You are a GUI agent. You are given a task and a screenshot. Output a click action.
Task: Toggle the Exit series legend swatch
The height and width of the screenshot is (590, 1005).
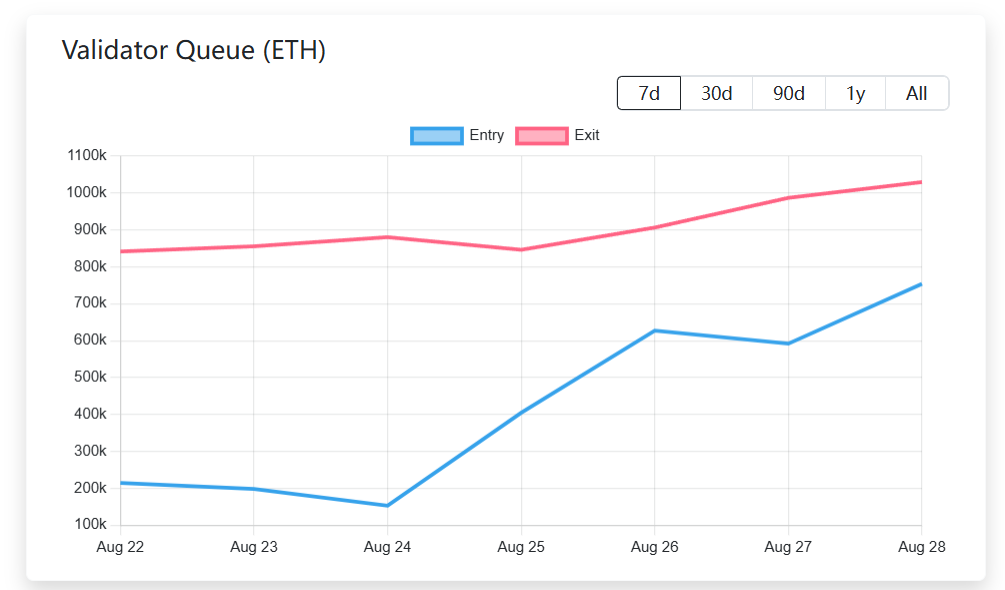coord(542,136)
